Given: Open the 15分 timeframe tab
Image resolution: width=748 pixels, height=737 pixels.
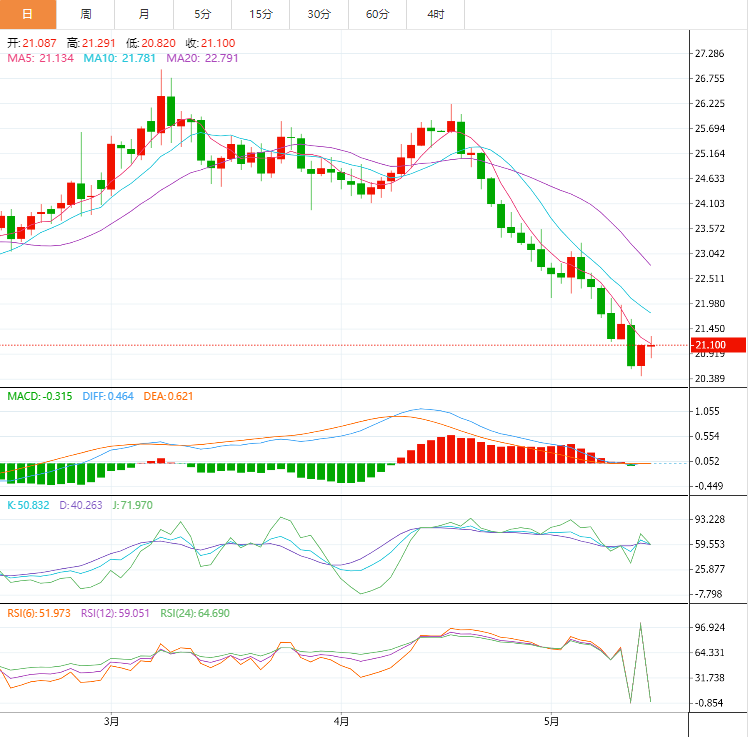Looking at the screenshot, I should (x=260, y=14).
